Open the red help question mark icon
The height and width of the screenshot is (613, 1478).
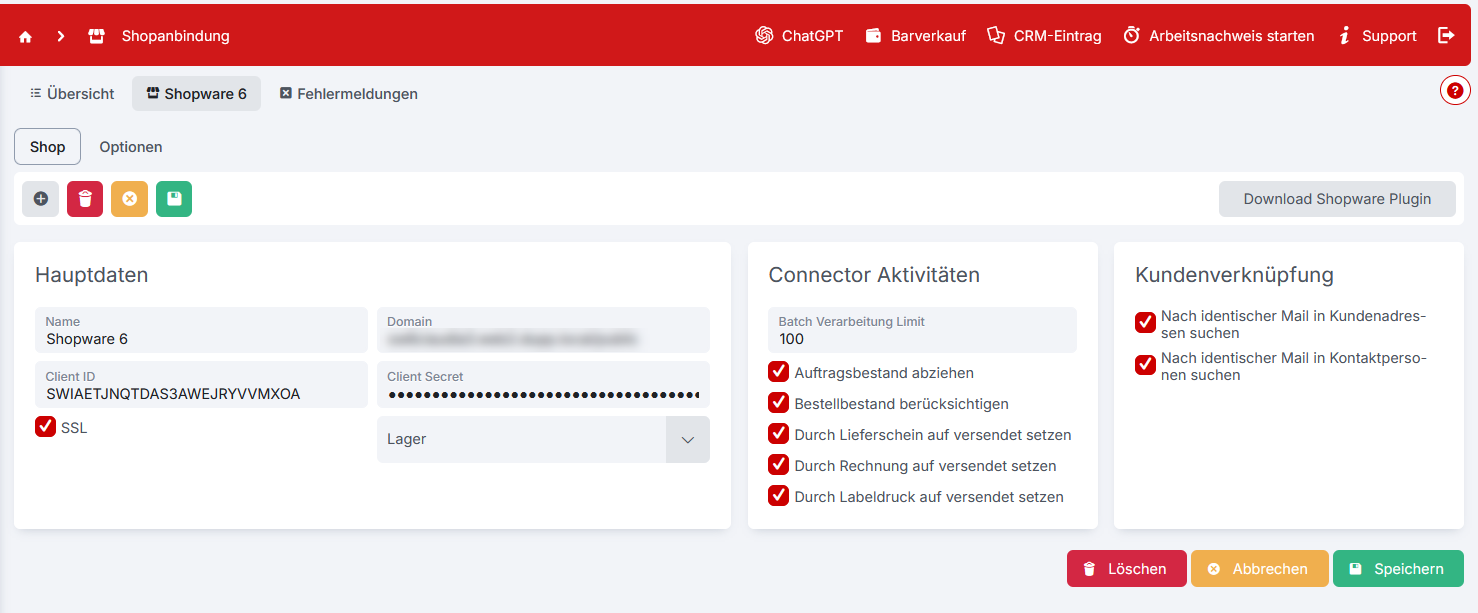tap(1455, 91)
